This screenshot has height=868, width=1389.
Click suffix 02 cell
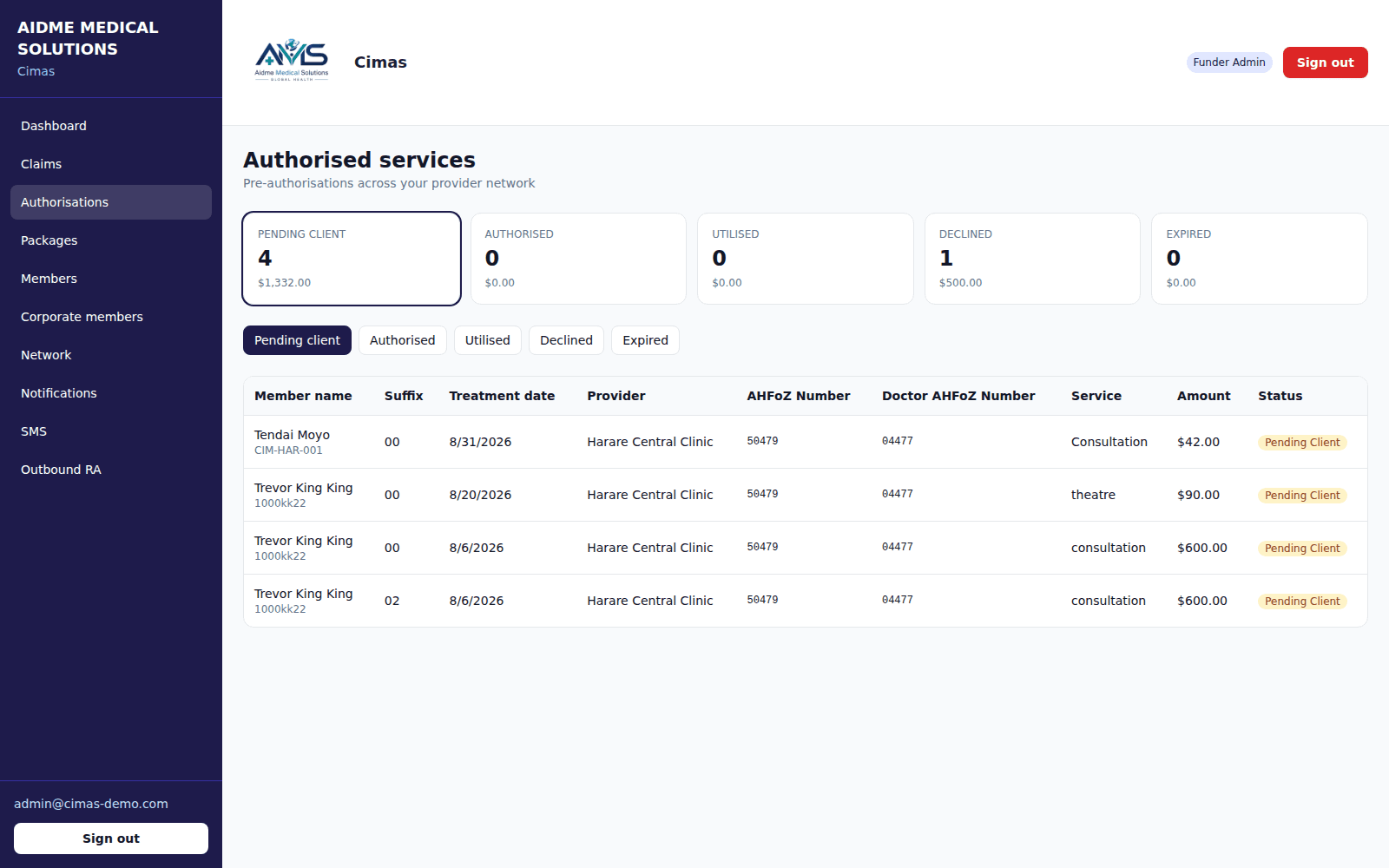[x=392, y=601]
